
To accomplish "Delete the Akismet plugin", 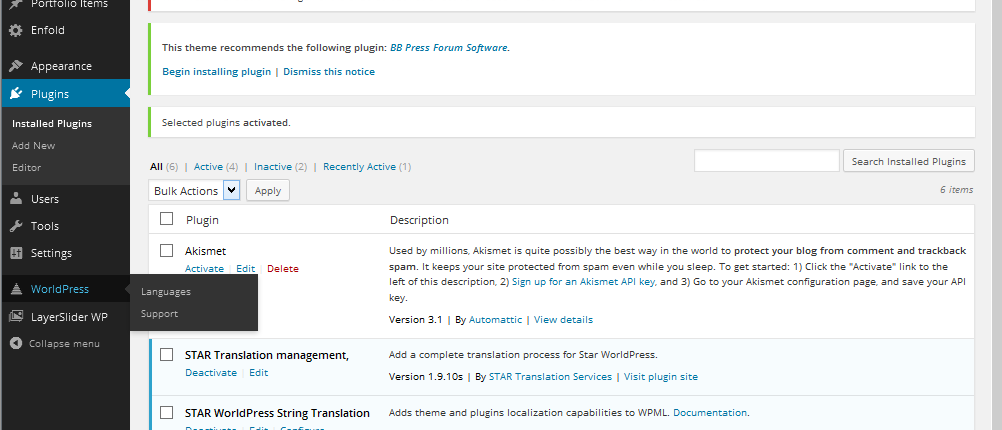I will 282,269.
